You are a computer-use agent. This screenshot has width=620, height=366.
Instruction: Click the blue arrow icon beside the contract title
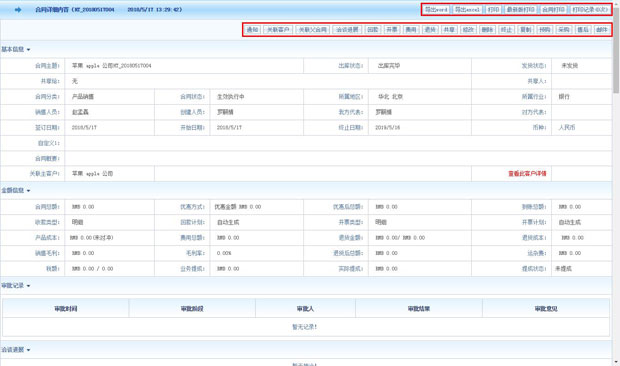tap(18, 9)
